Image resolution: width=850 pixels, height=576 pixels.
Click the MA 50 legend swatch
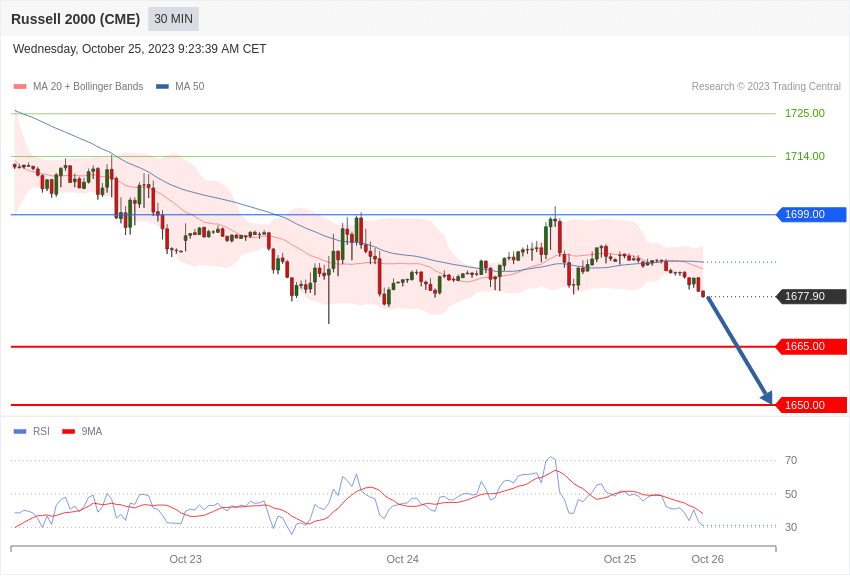pos(162,87)
